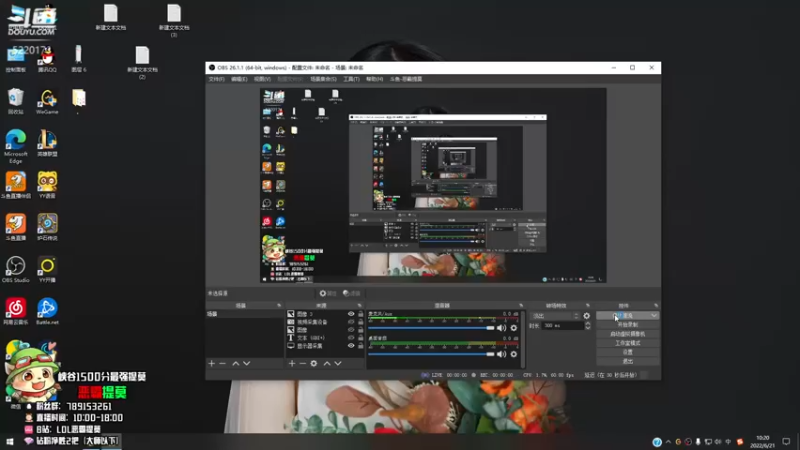Viewport: 800px width, 450px height.
Task: Open YY开播 desktop shortcut
Action: 47,269
